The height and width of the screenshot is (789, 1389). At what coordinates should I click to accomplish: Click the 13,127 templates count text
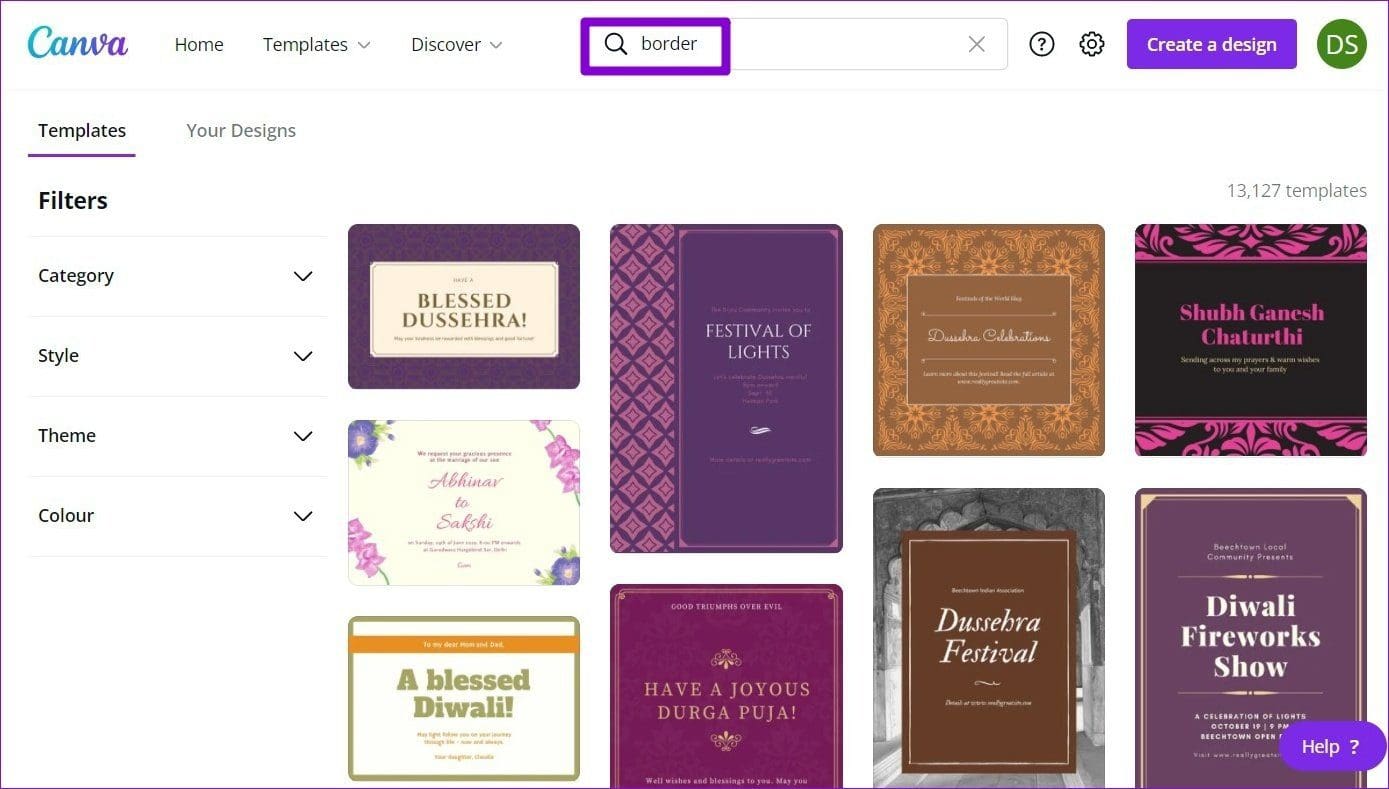tap(1297, 190)
